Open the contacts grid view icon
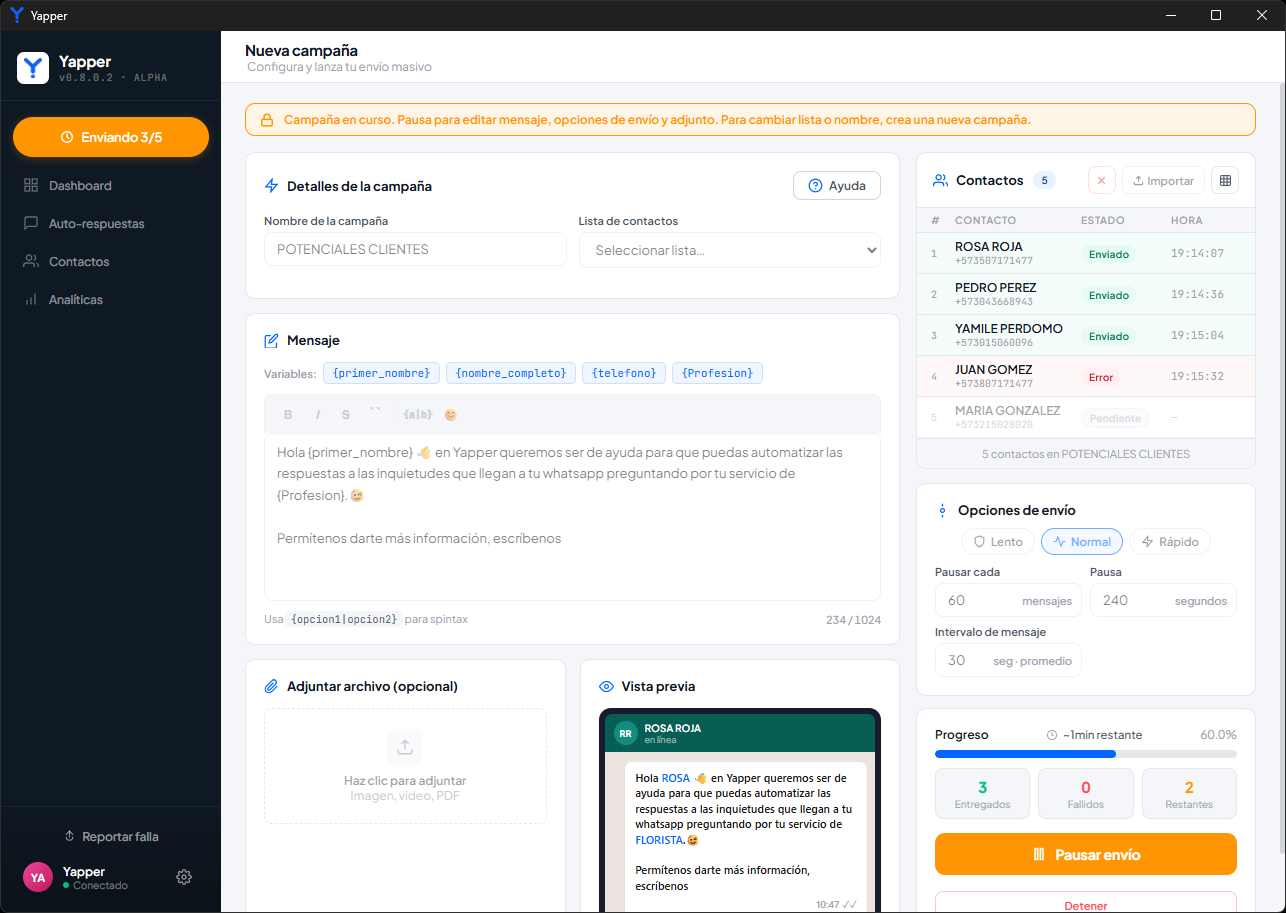The image size is (1286, 913). (1225, 181)
